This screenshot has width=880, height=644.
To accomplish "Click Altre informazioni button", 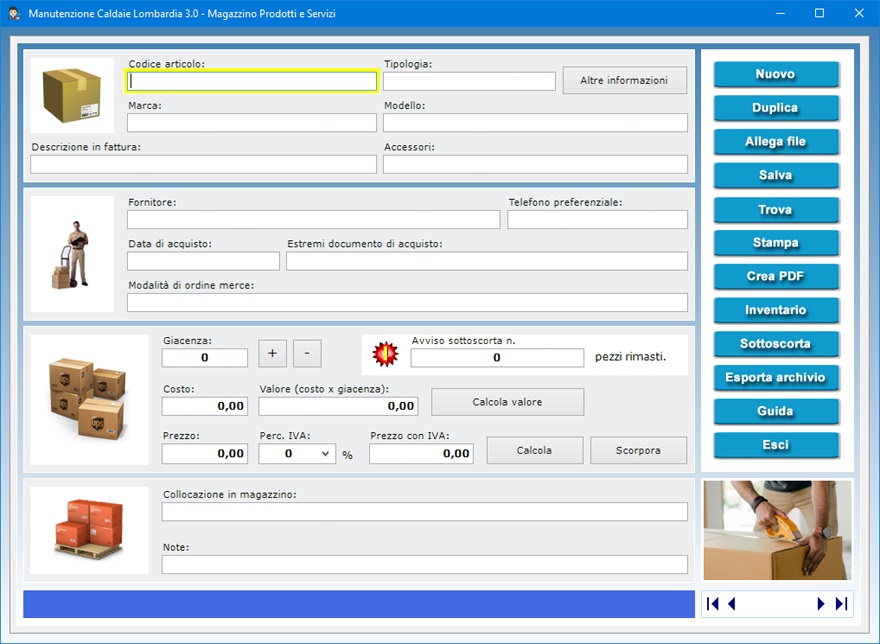I will click(625, 80).
